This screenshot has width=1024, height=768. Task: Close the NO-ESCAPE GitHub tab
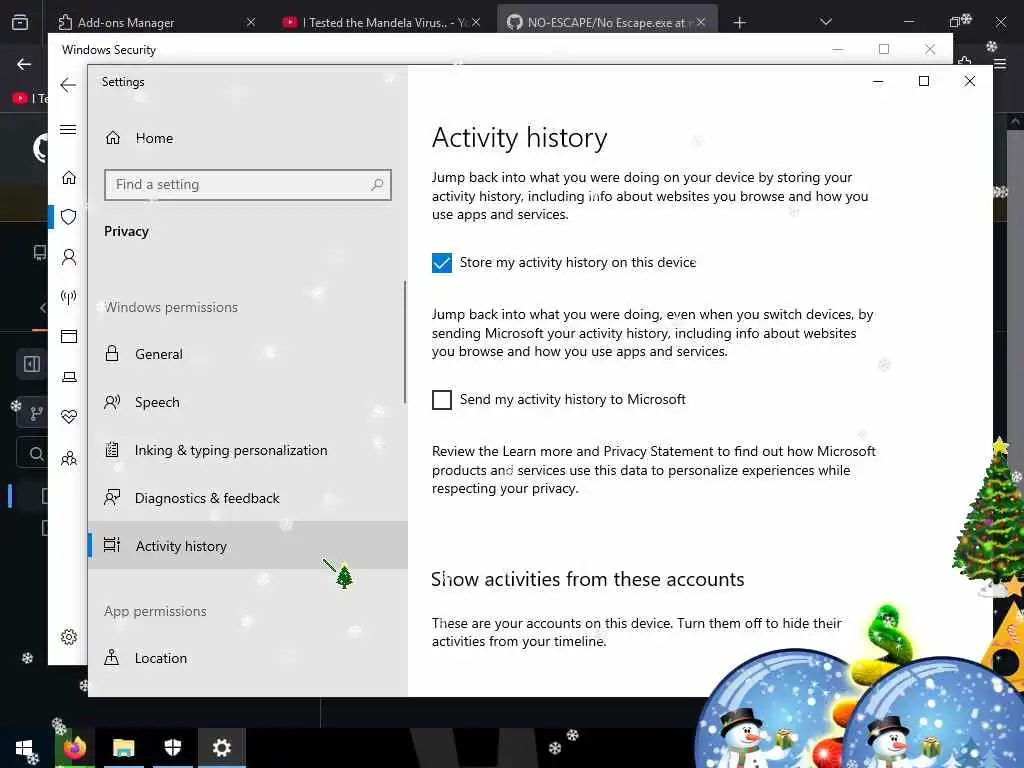(701, 22)
